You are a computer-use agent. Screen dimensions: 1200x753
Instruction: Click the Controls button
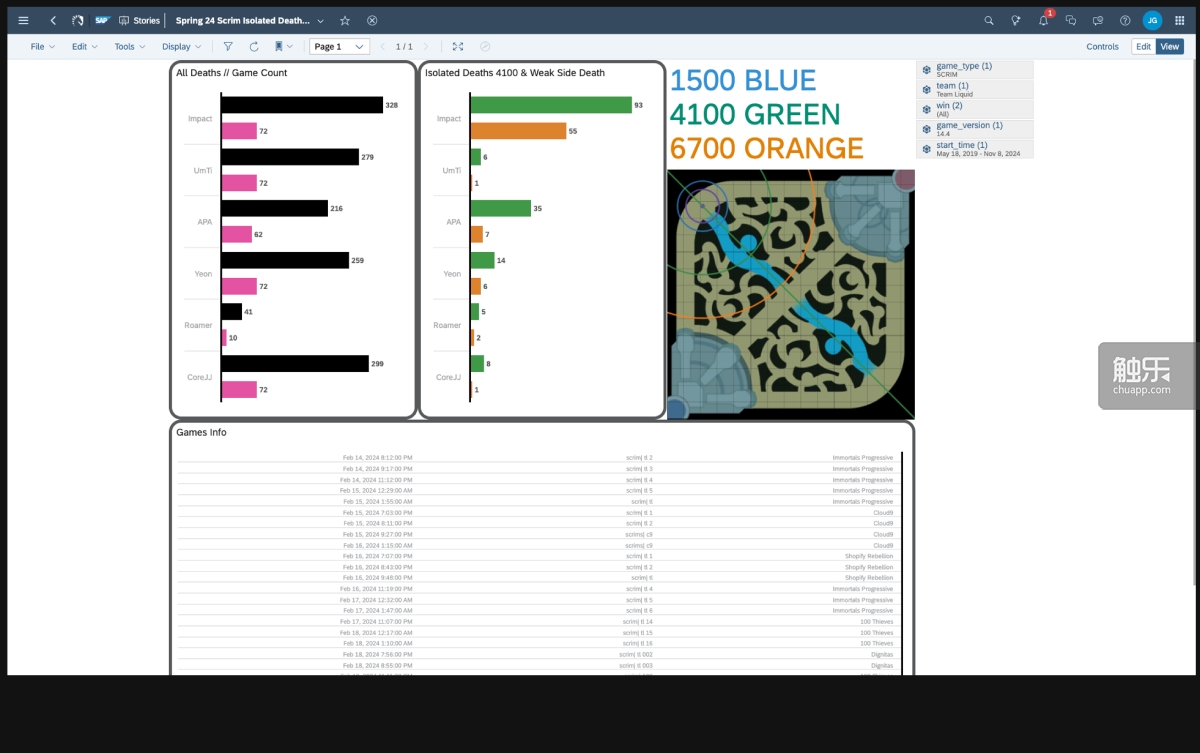pos(1102,46)
